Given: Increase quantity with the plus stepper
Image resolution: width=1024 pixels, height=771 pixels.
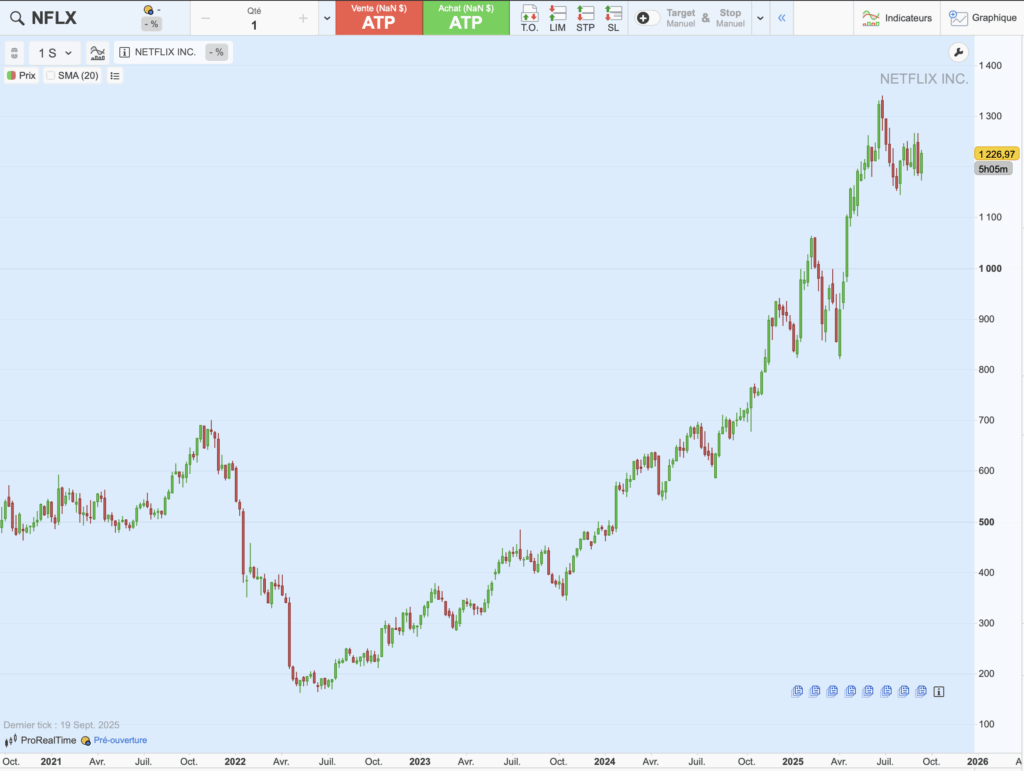Looking at the screenshot, I should (x=302, y=17).
